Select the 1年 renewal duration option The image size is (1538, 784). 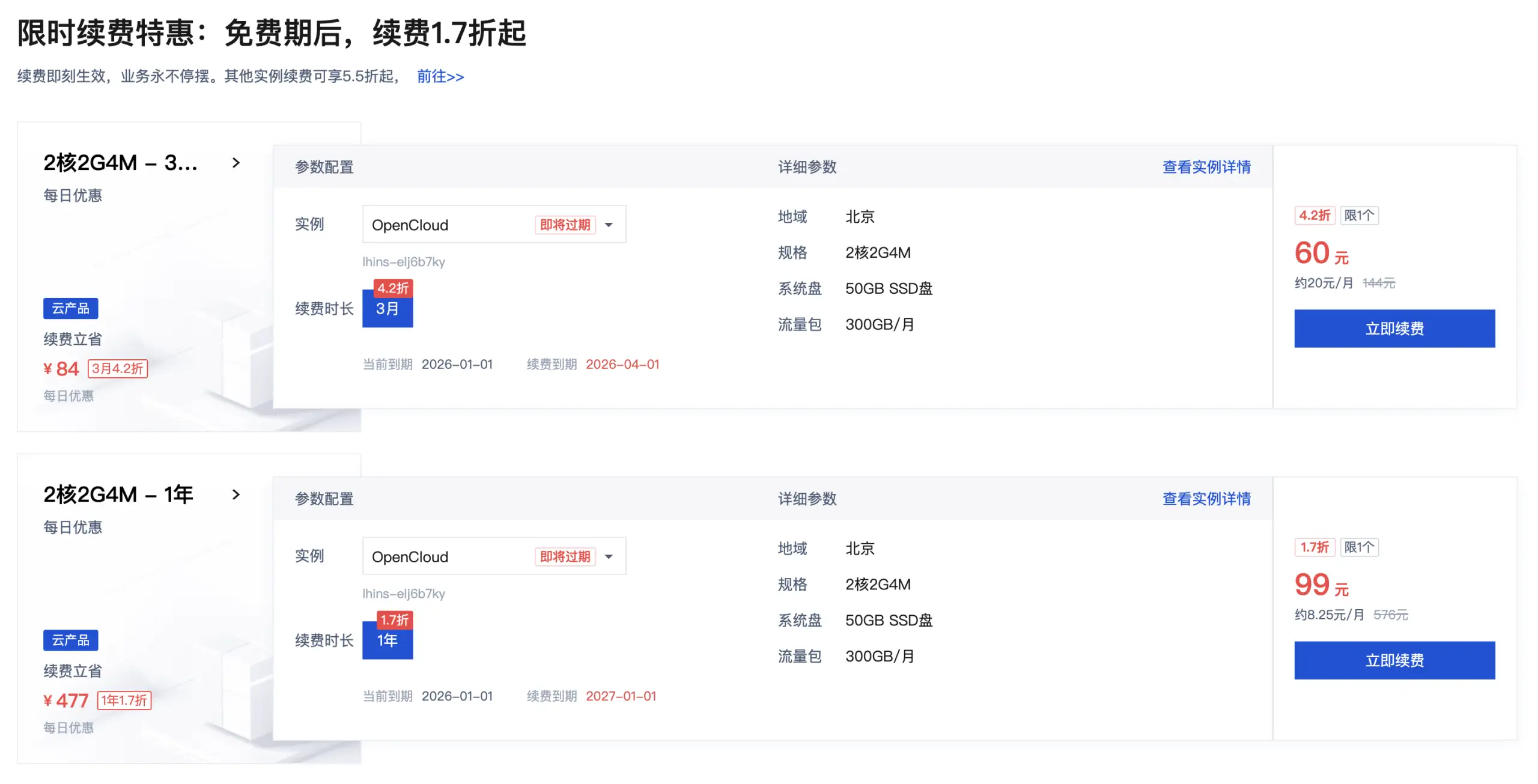pyautogui.click(x=388, y=641)
